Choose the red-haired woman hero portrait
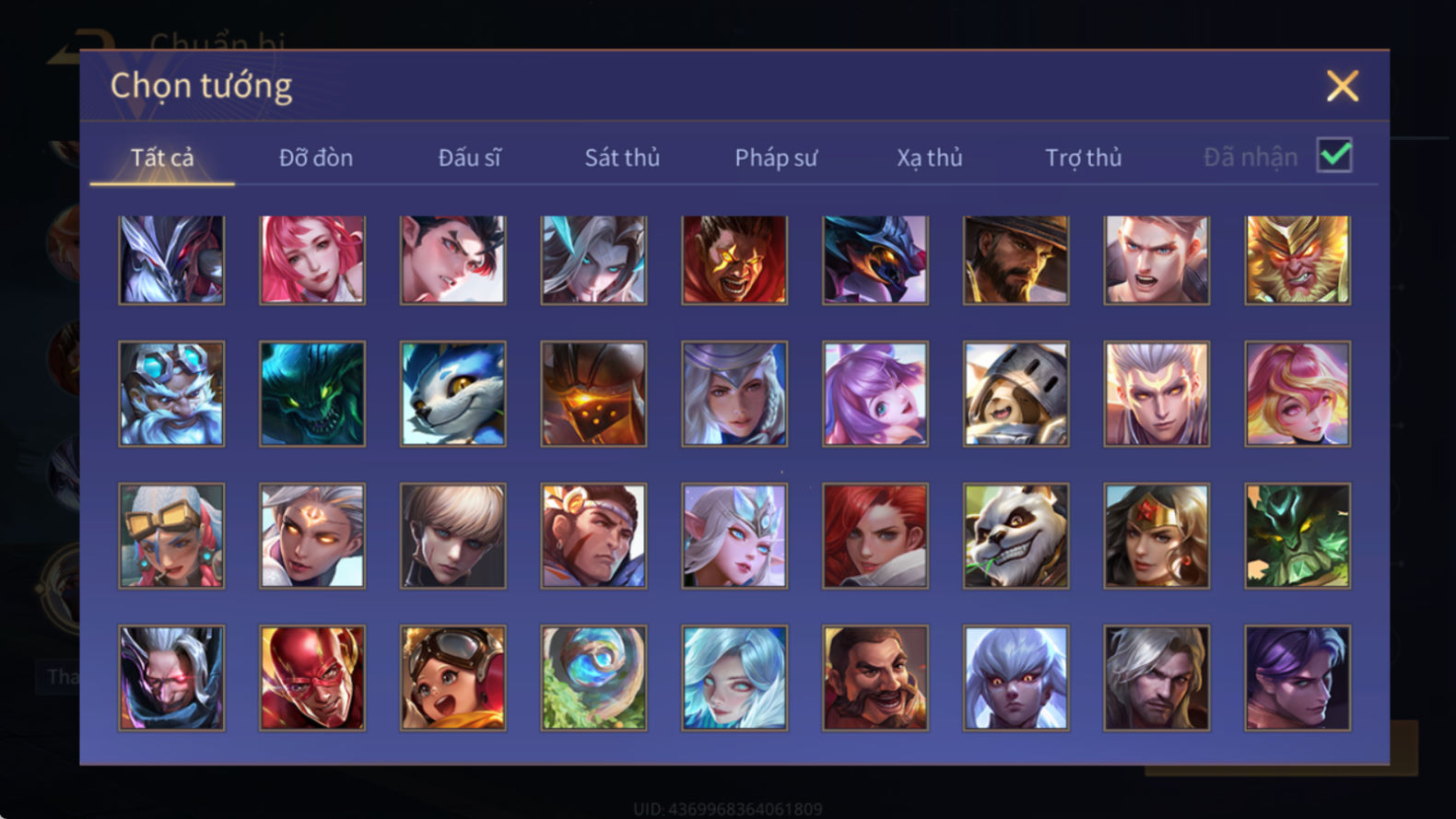This screenshot has width=1456, height=819. [x=875, y=536]
